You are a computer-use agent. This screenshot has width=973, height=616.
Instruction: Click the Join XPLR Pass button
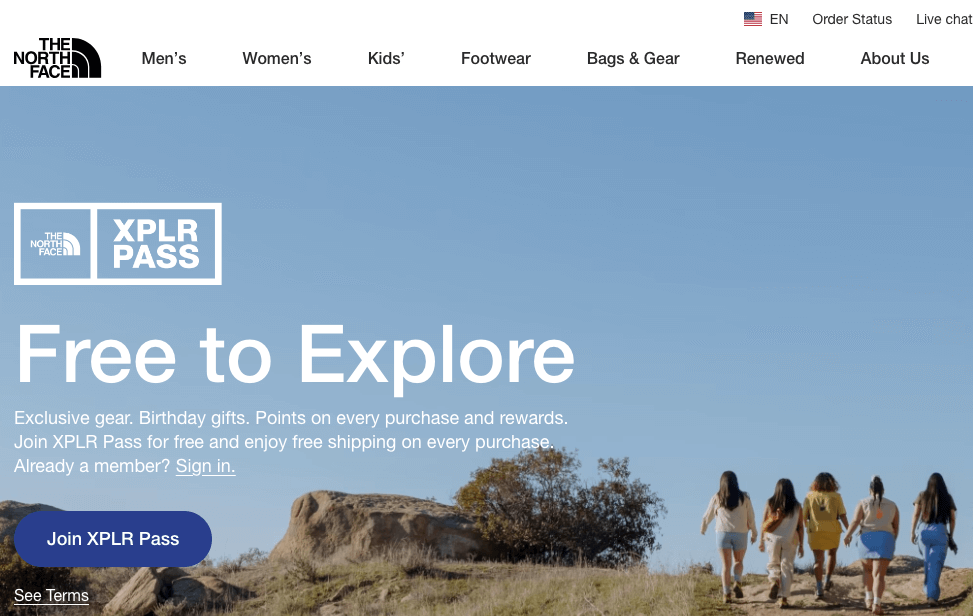[x=113, y=538]
